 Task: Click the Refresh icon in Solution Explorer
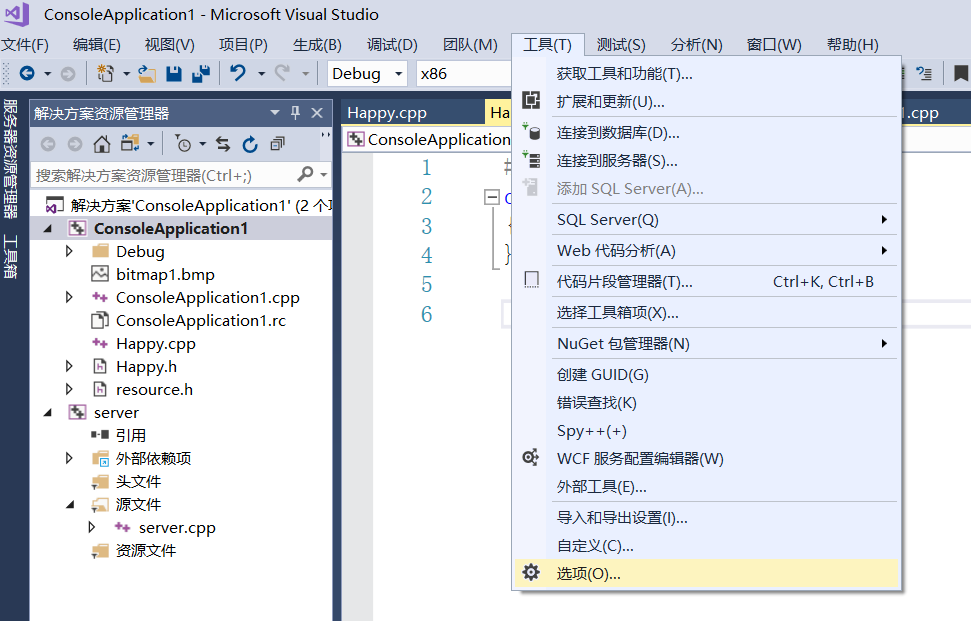pyautogui.click(x=250, y=144)
